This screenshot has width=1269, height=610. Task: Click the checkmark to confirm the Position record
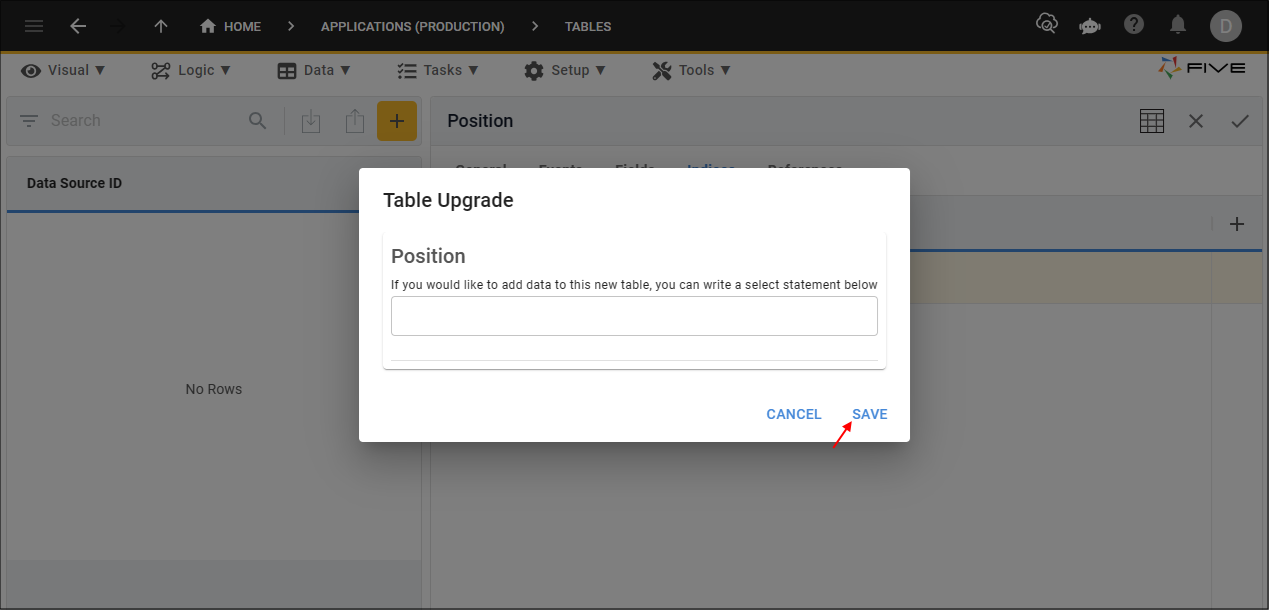click(1240, 120)
